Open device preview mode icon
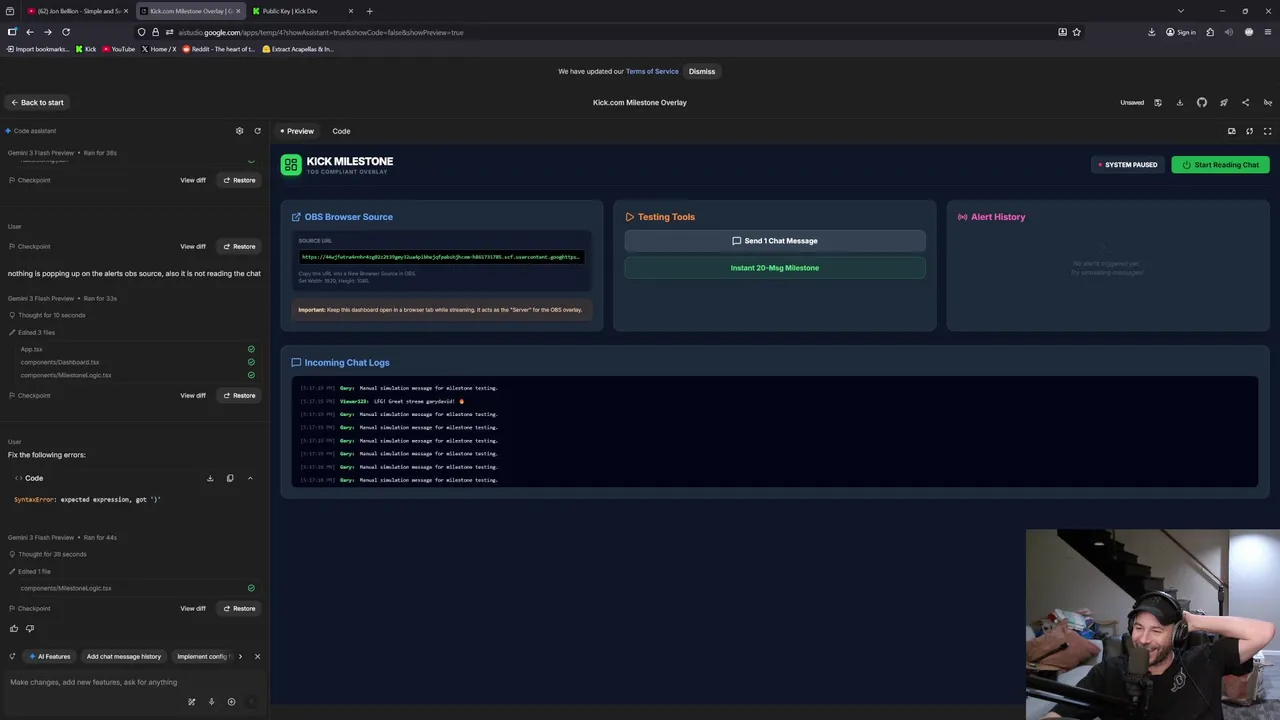 [1232, 131]
